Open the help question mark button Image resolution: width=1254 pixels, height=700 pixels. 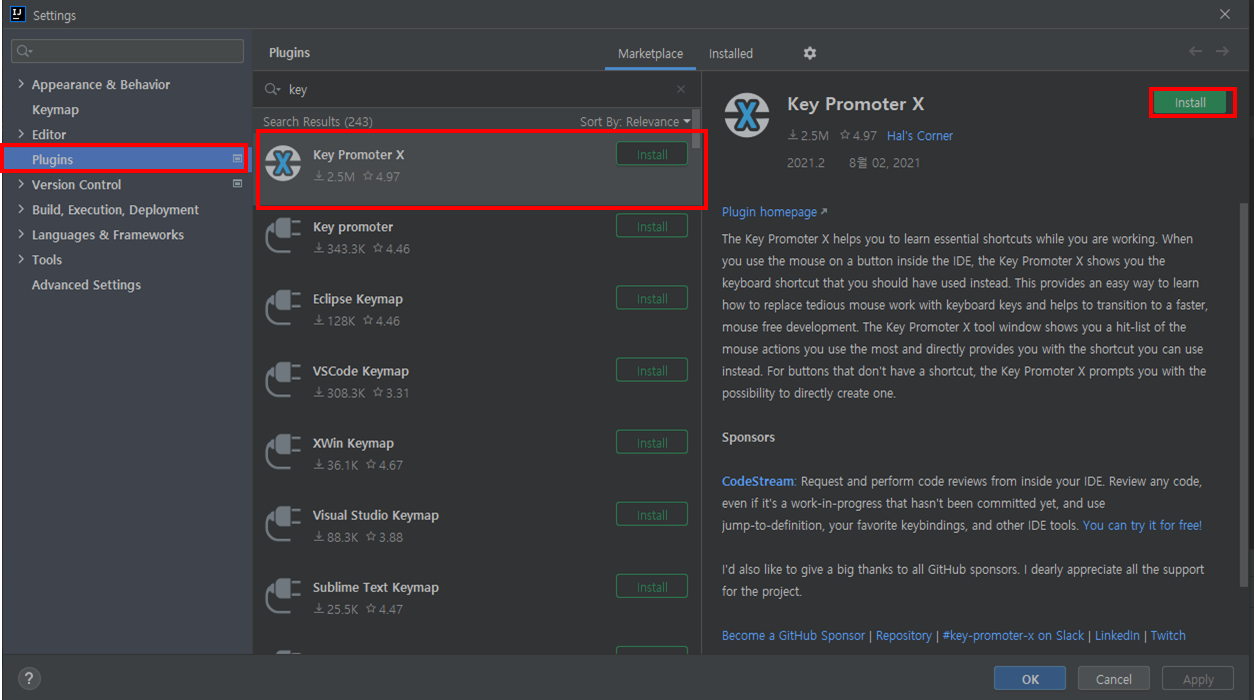(x=29, y=678)
